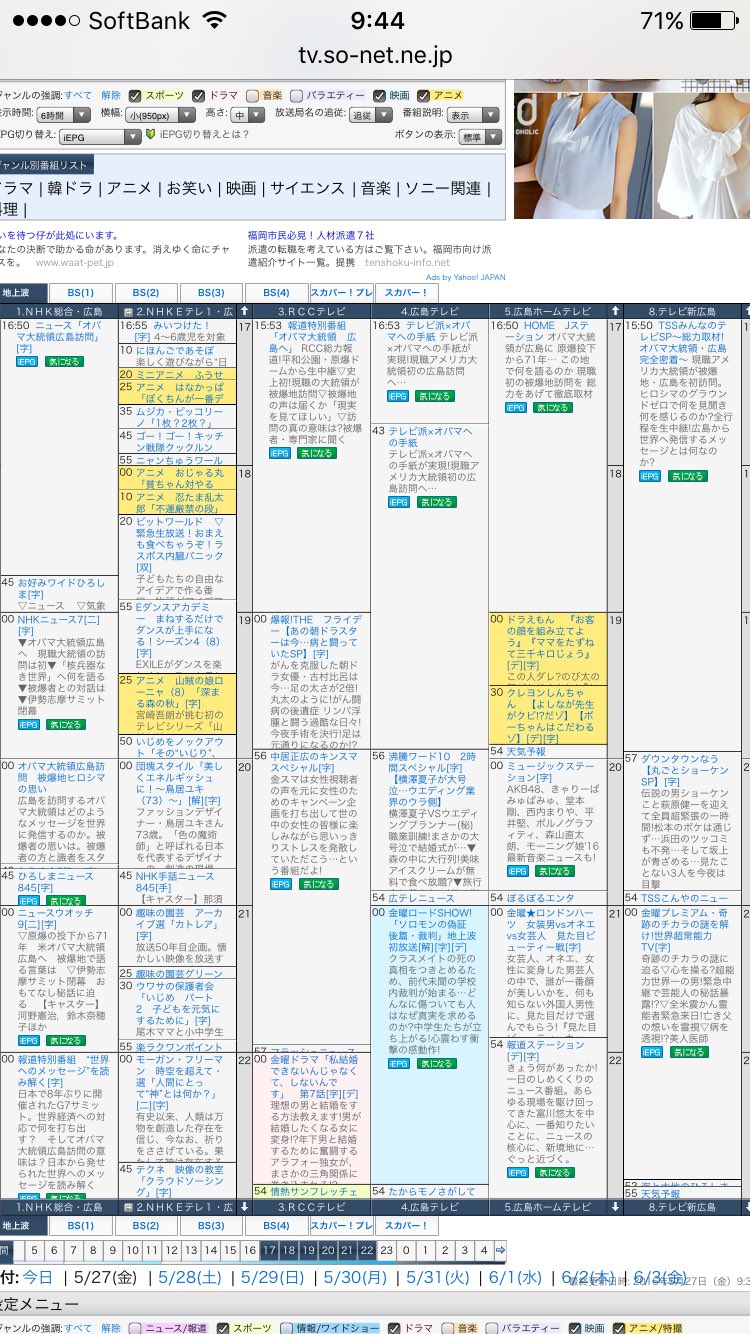Open the 放送局名の追従 dropdown

(371, 115)
